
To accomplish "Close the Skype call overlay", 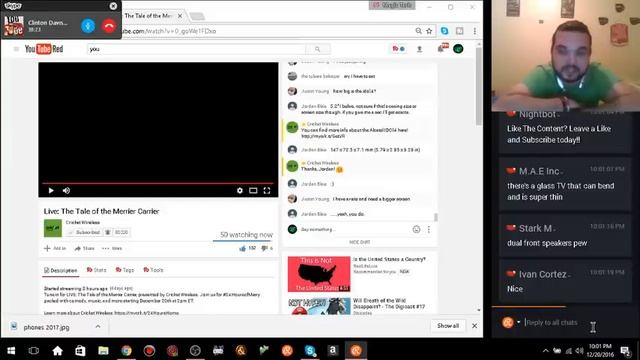I will 113,6.
